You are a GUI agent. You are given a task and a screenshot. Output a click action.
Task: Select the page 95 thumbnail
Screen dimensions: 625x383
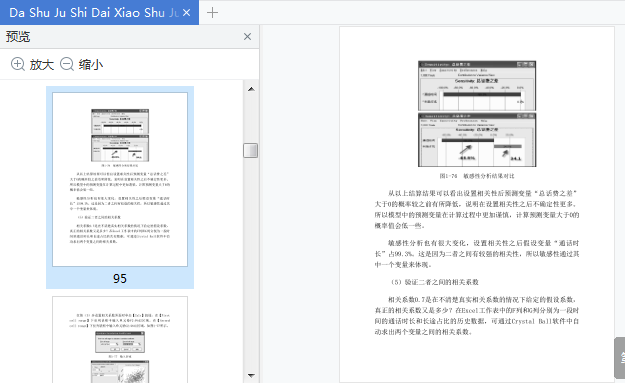pyautogui.click(x=120, y=179)
